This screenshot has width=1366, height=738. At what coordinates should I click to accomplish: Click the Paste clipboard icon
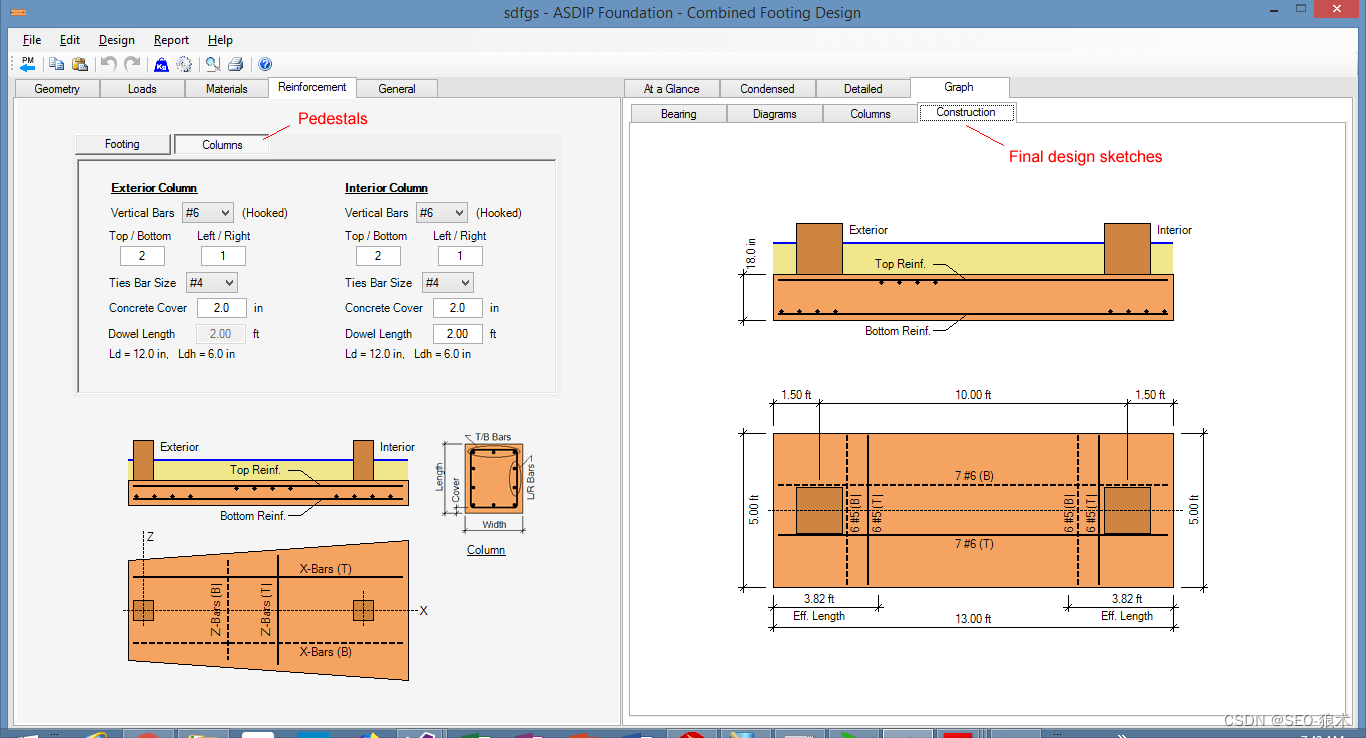(80, 64)
